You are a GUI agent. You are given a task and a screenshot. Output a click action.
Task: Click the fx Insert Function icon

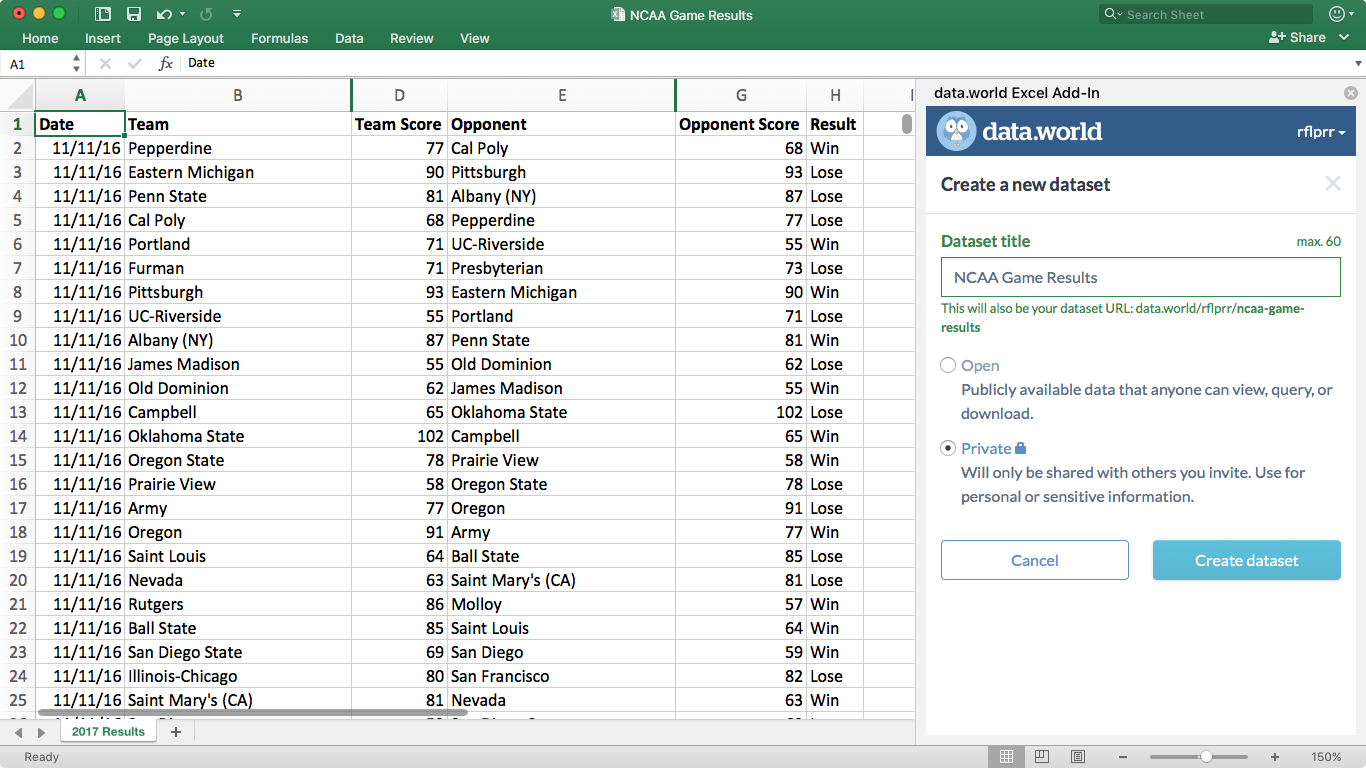click(x=166, y=63)
